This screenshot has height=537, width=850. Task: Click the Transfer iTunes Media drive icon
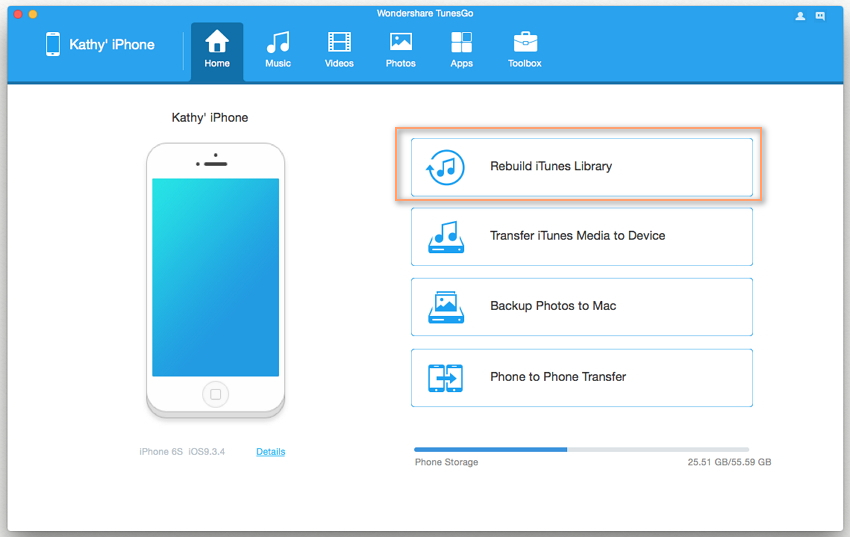pyautogui.click(x=445, y=237)
